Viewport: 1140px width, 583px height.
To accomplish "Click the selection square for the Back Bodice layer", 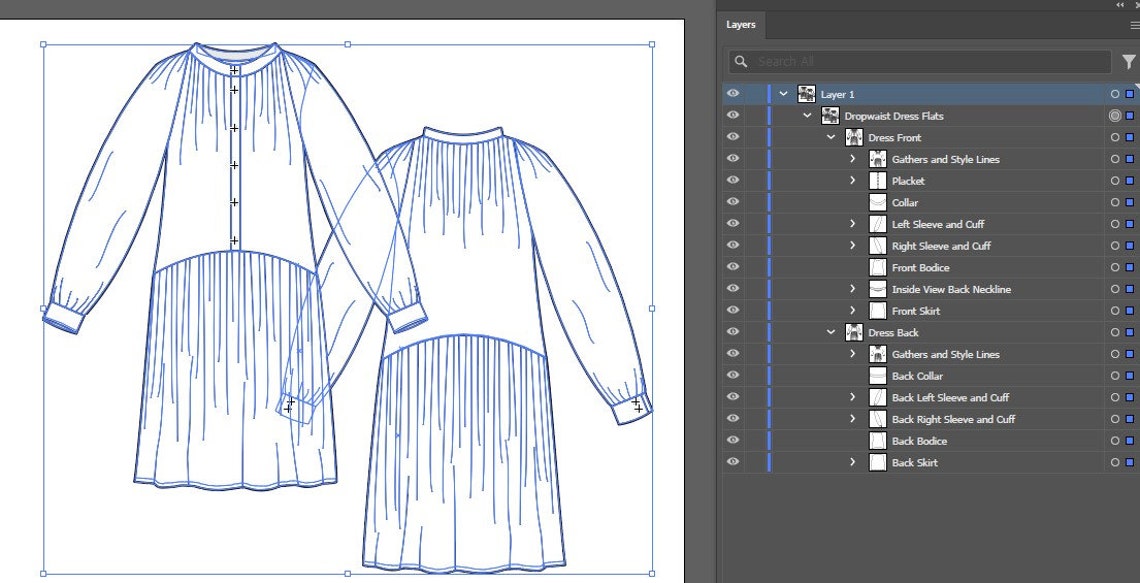I will pos(1130,440).
